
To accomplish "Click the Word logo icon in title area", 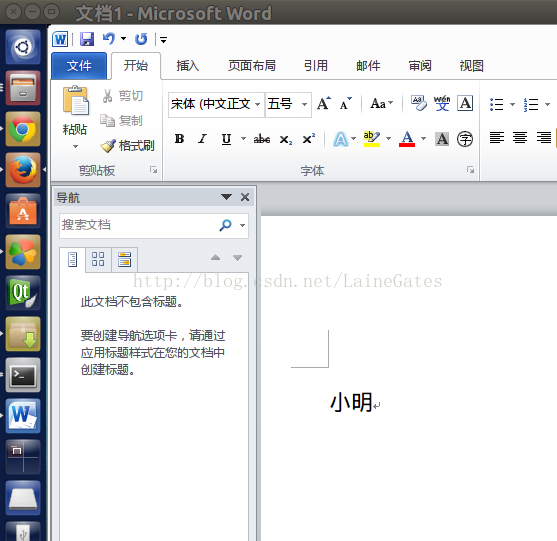I will tap(60, 39).
